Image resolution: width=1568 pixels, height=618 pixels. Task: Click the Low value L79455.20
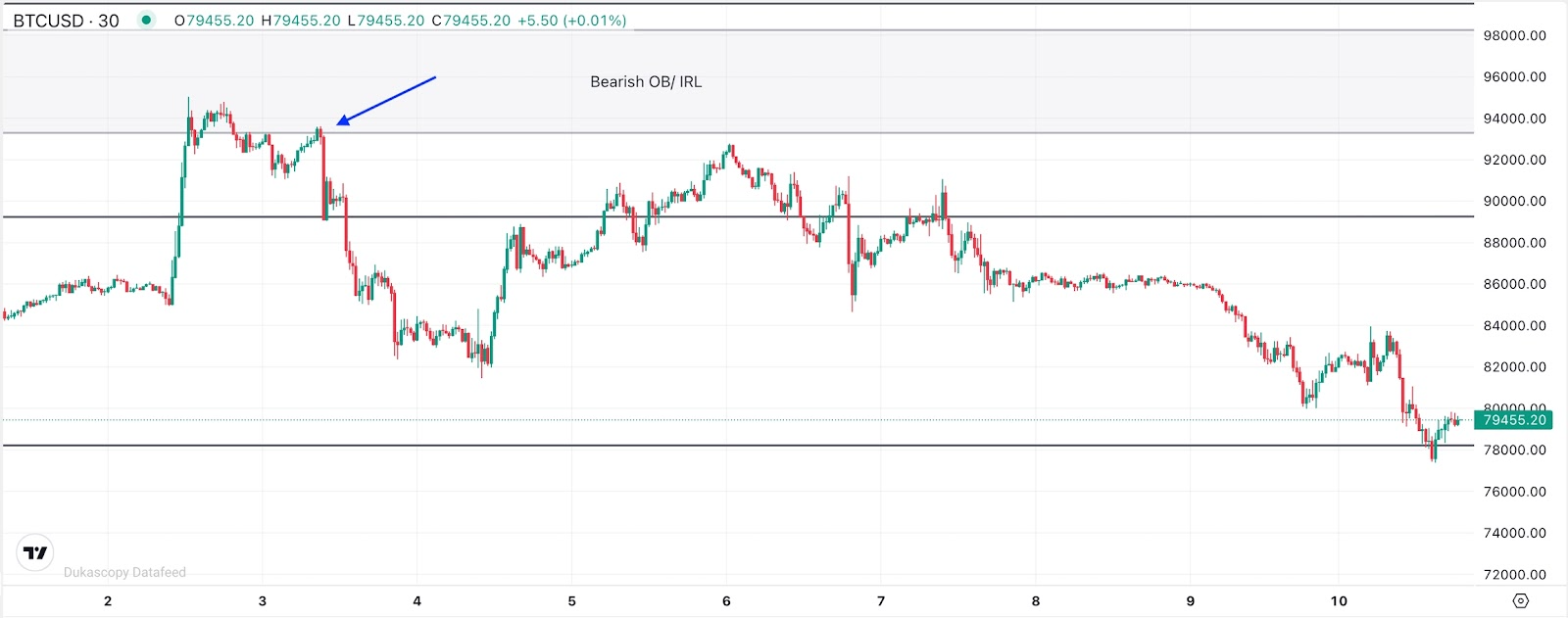(386, 21)
